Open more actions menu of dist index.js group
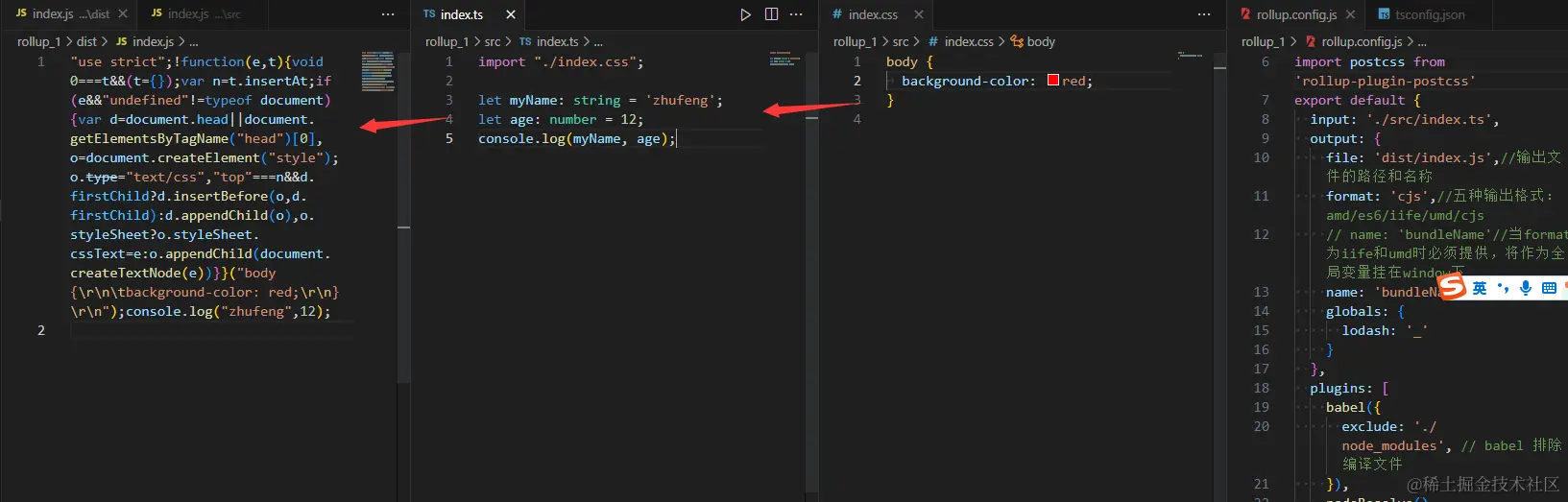Image resolution: width=1568 pixels, height=502 pixels. (388, 14)
